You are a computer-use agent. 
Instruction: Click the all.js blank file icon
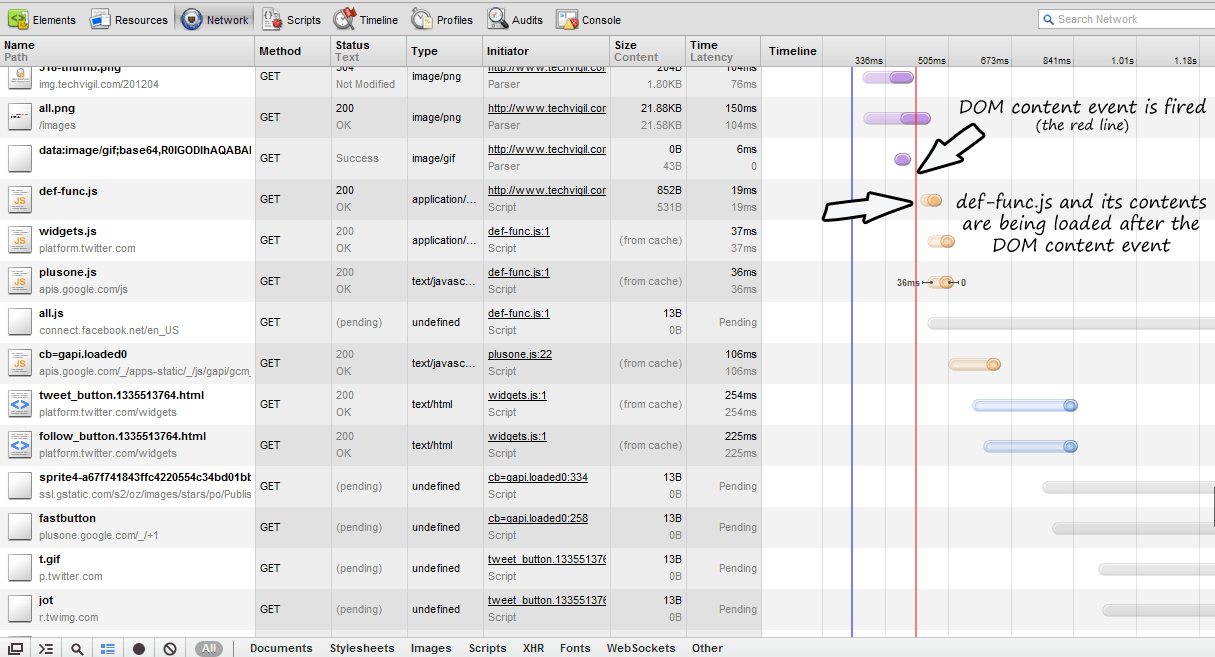20,322
